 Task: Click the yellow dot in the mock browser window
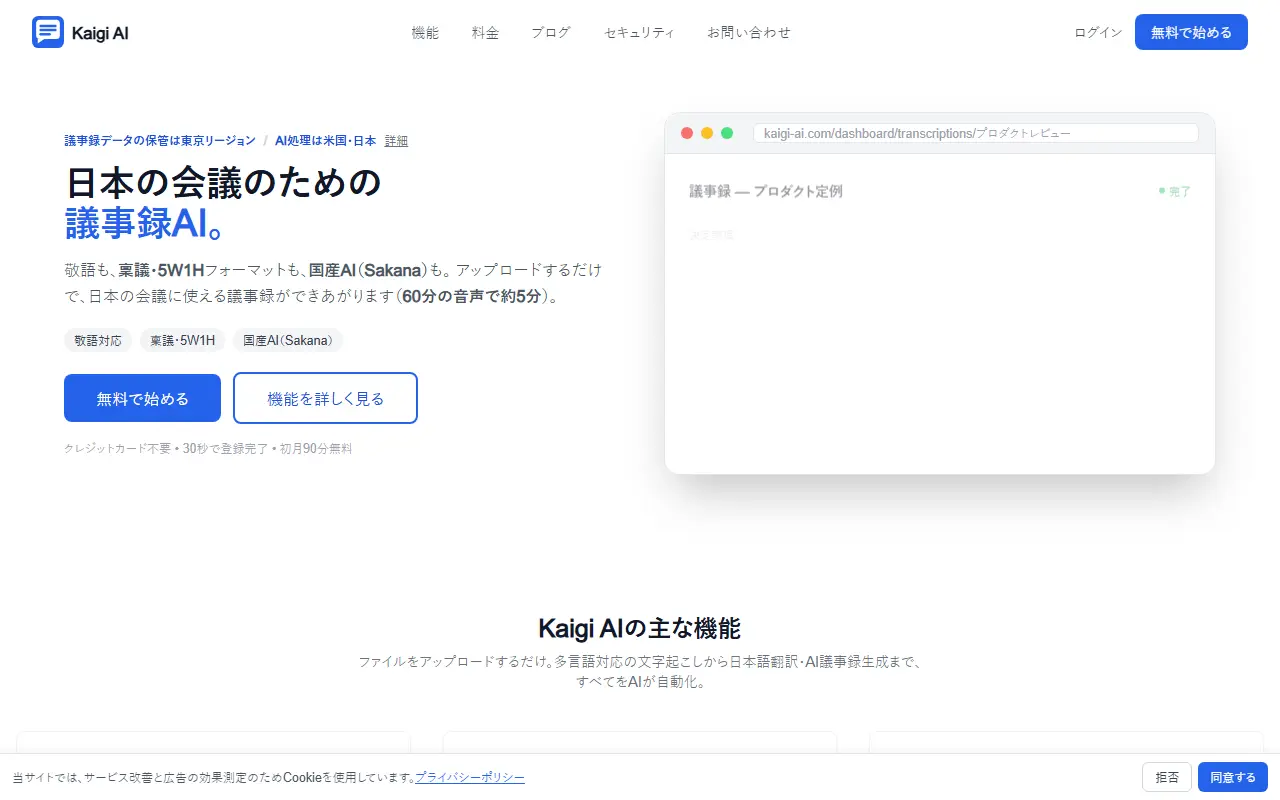(x=707, y=133)
